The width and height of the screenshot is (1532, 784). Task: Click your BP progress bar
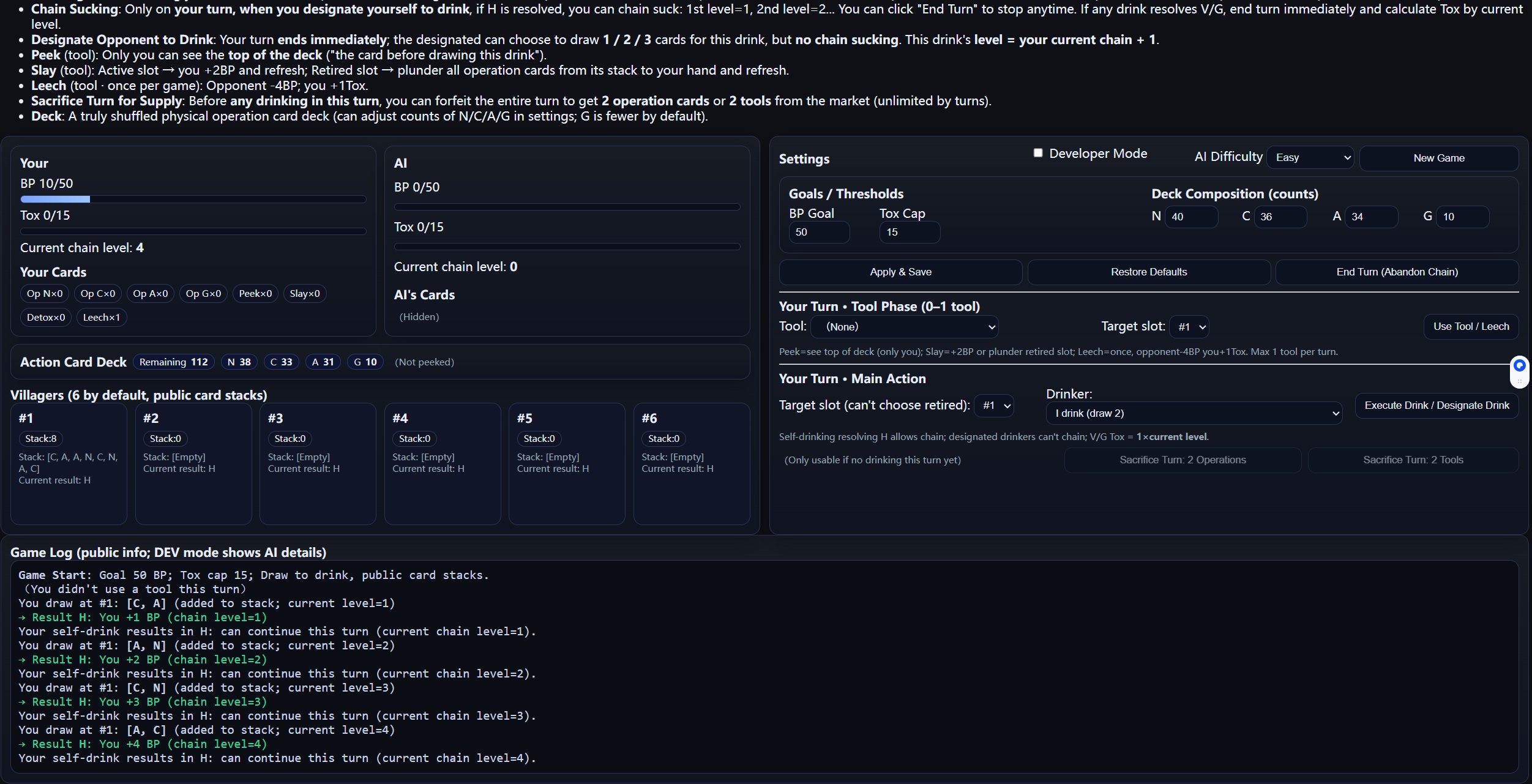(x=193, y=199)
